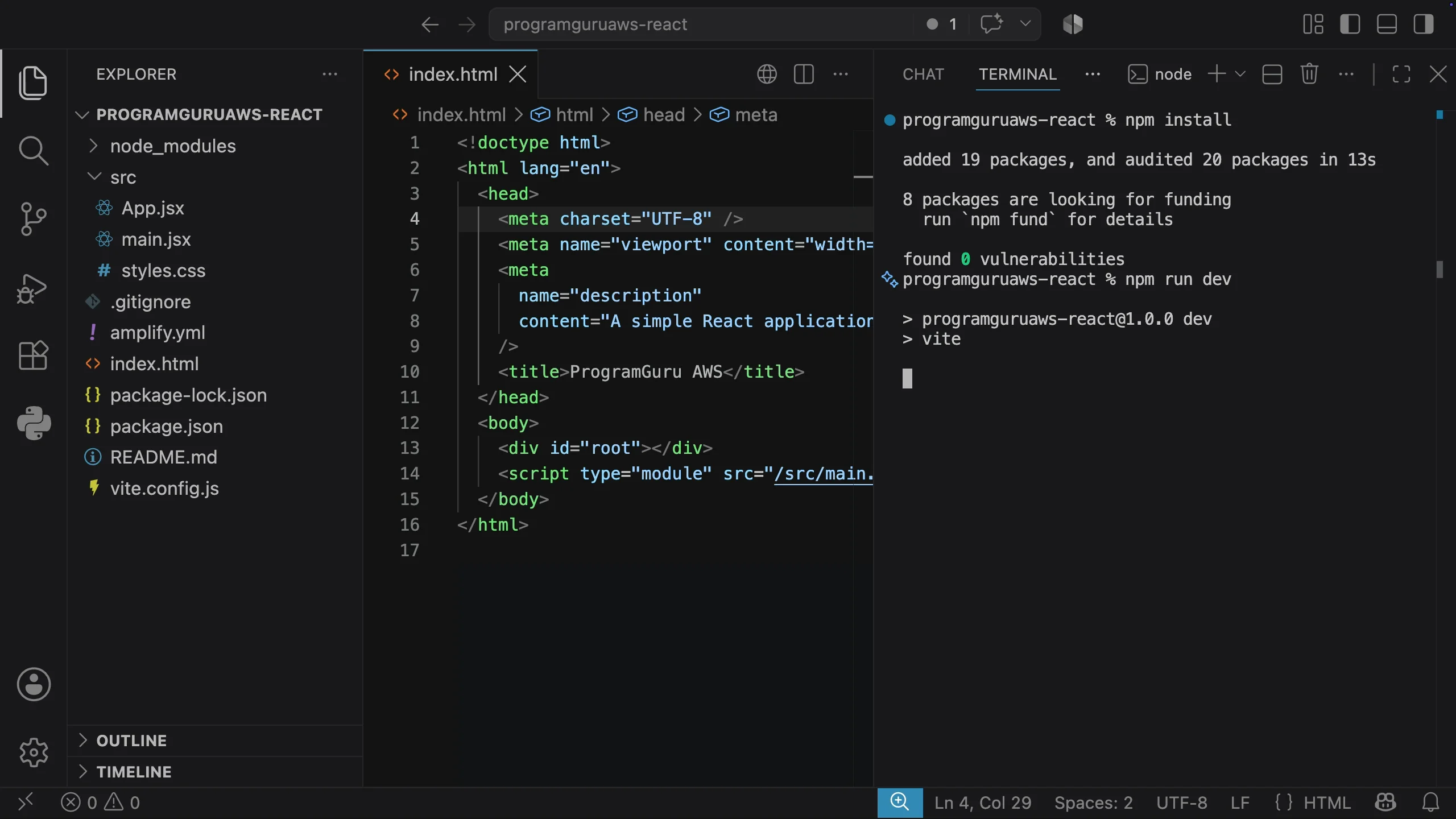Expand the OUTLINE section
This screenshot has width=1456, height=819.
215,741
